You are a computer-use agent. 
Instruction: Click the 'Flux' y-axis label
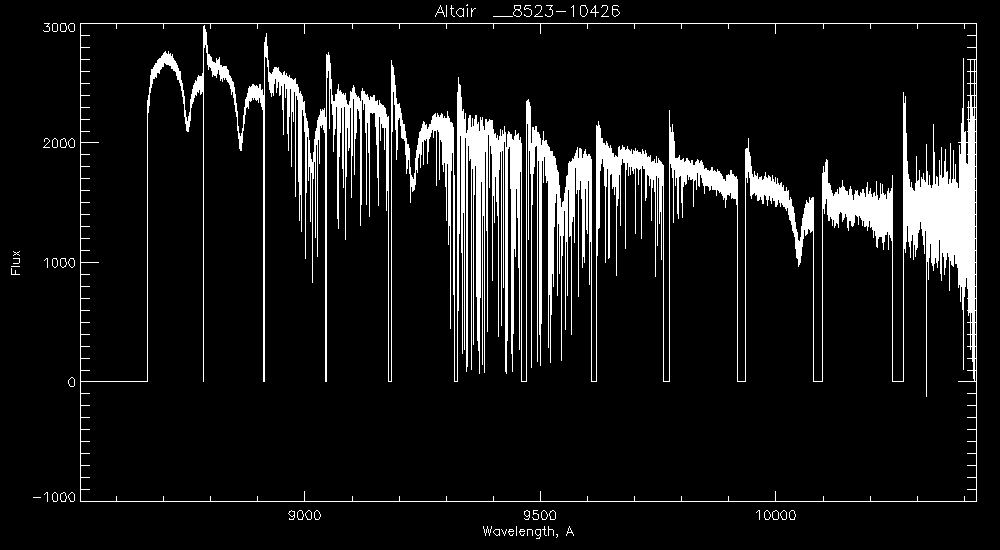(16, 263)
